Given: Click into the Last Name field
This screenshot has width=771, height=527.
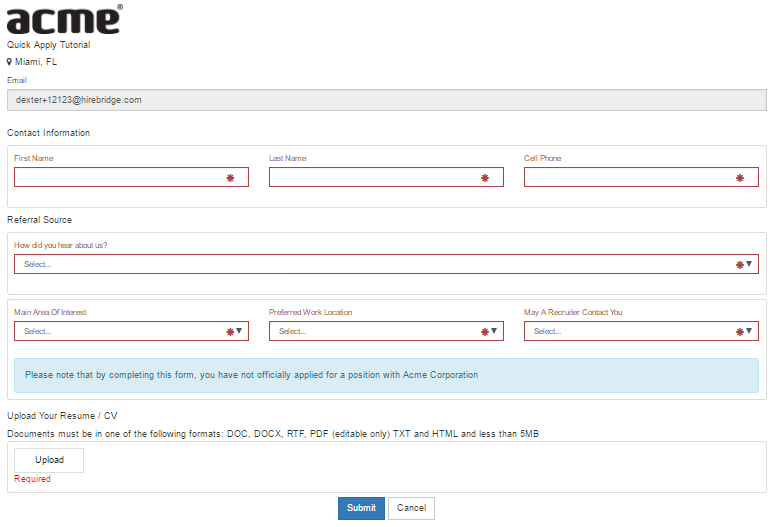Looking at the screenshot, I should [375, 177].
